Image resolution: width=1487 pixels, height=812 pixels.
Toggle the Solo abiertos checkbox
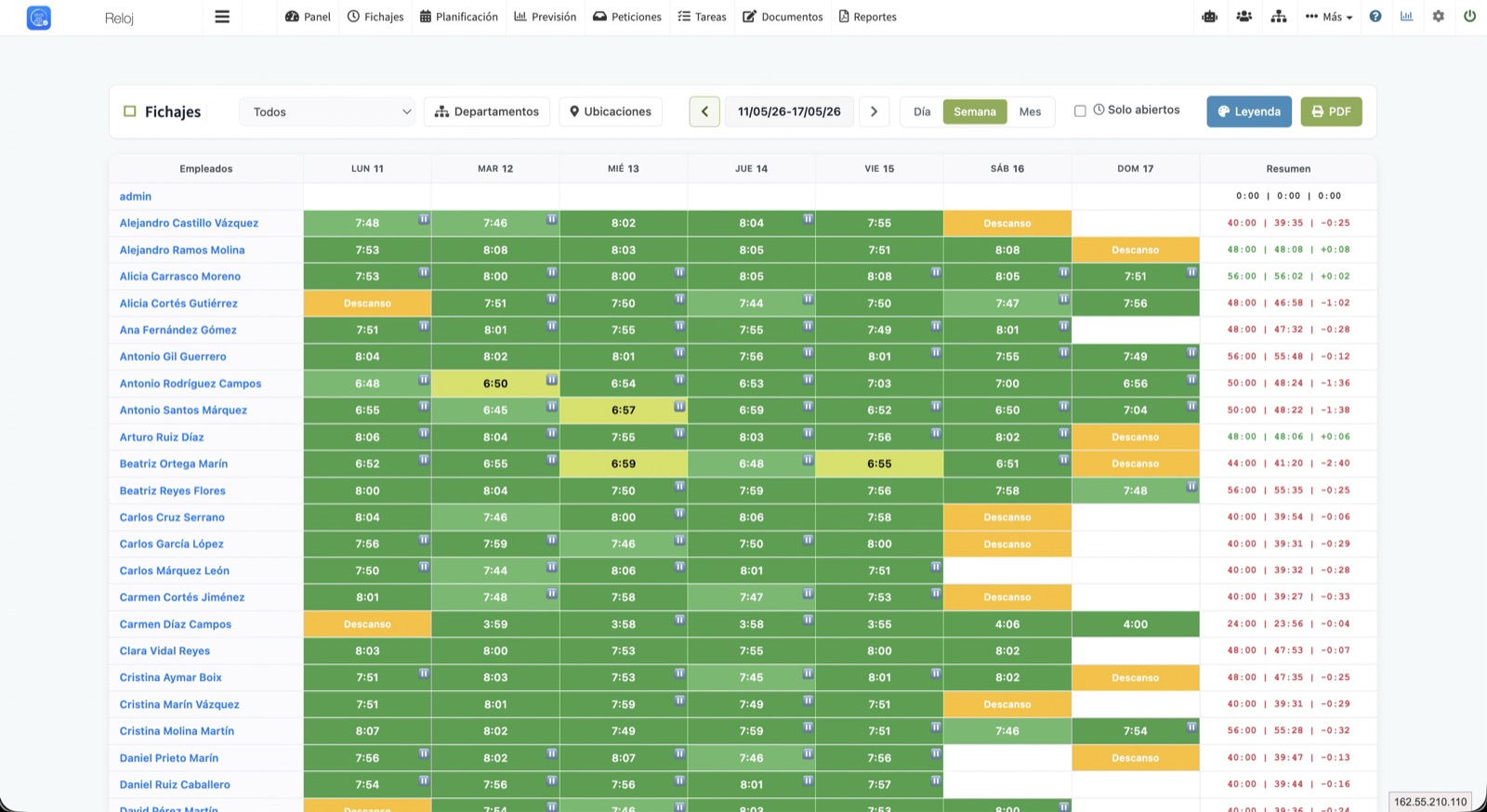point(1080,111)
